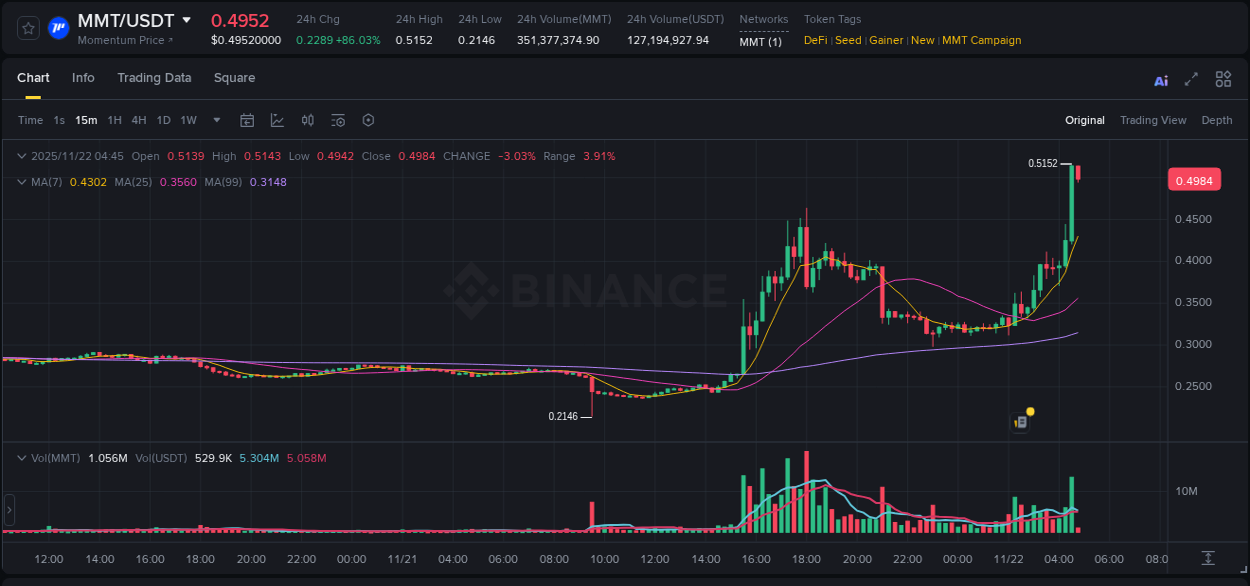Click the DeFi token tag link
This screenshot has height=586, width=1250.
[x=813, y=40]
